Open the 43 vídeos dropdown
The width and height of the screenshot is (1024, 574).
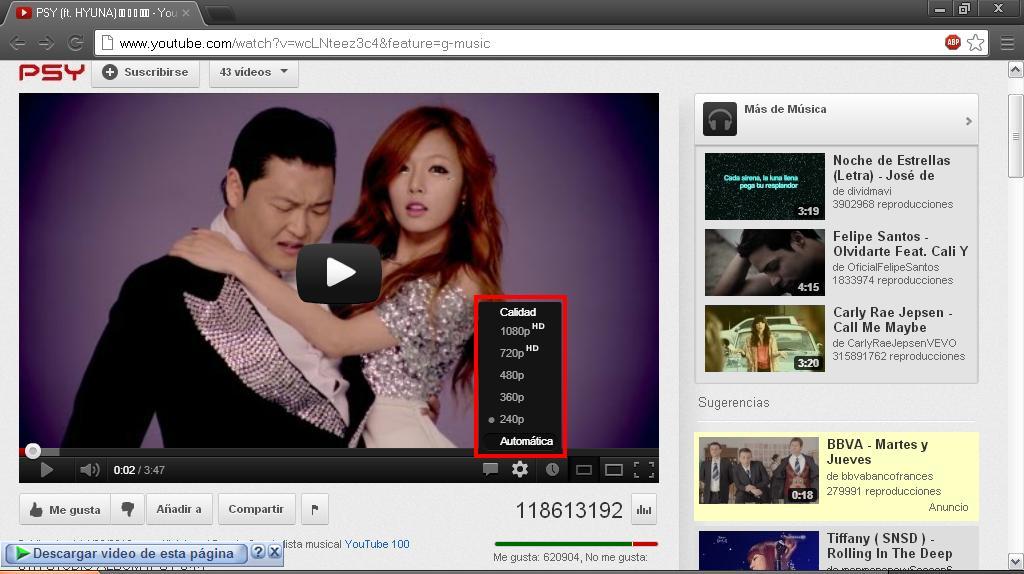coord(253,72)
